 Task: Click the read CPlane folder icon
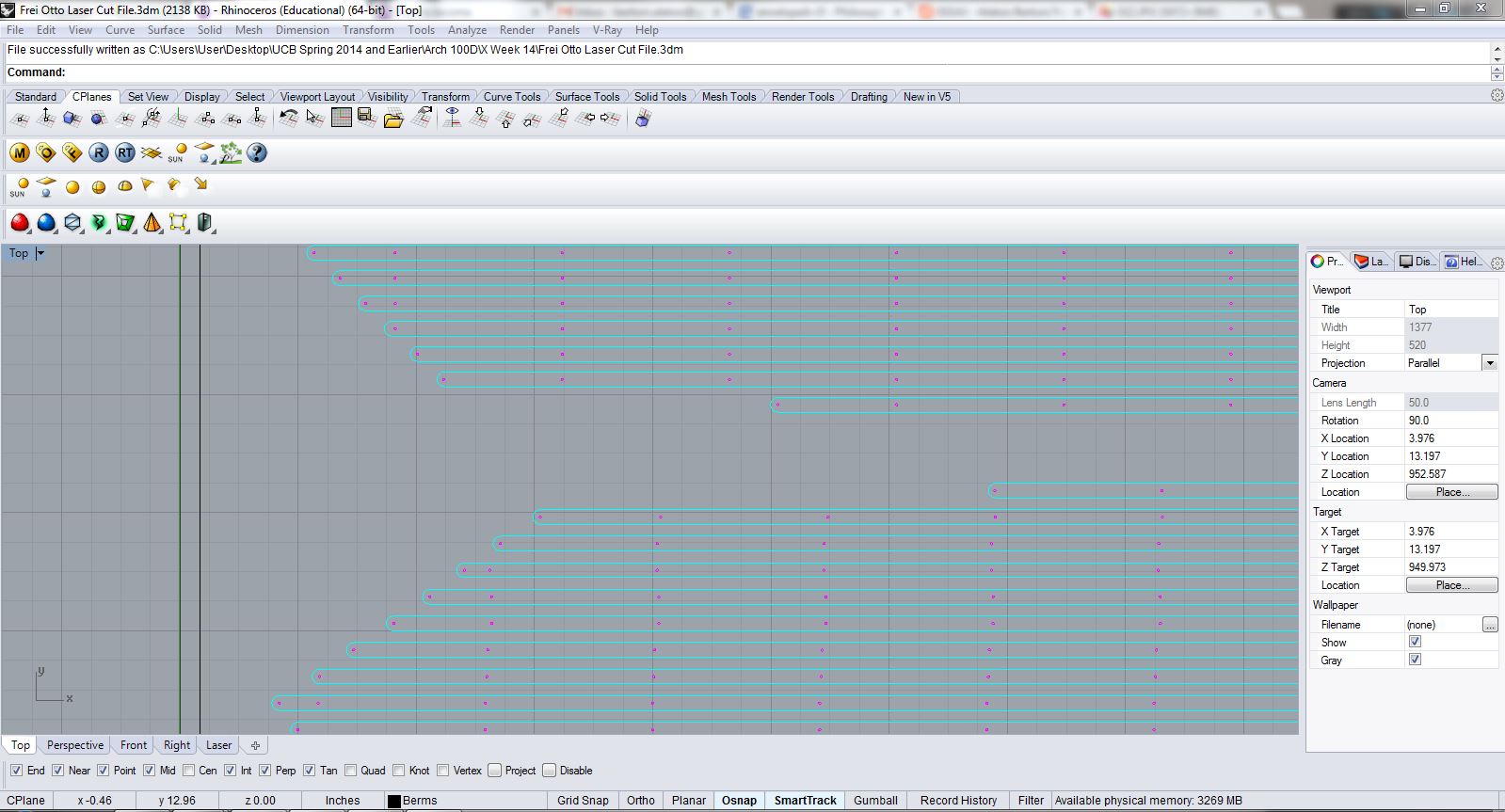coord(393,119)
